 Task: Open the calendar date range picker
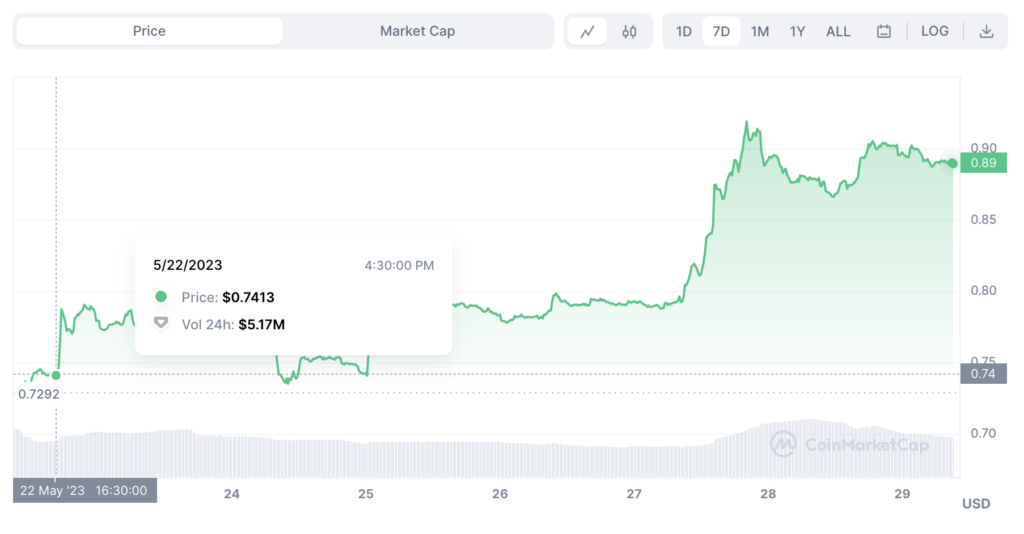pyautogui.click(x=884, y=31)
